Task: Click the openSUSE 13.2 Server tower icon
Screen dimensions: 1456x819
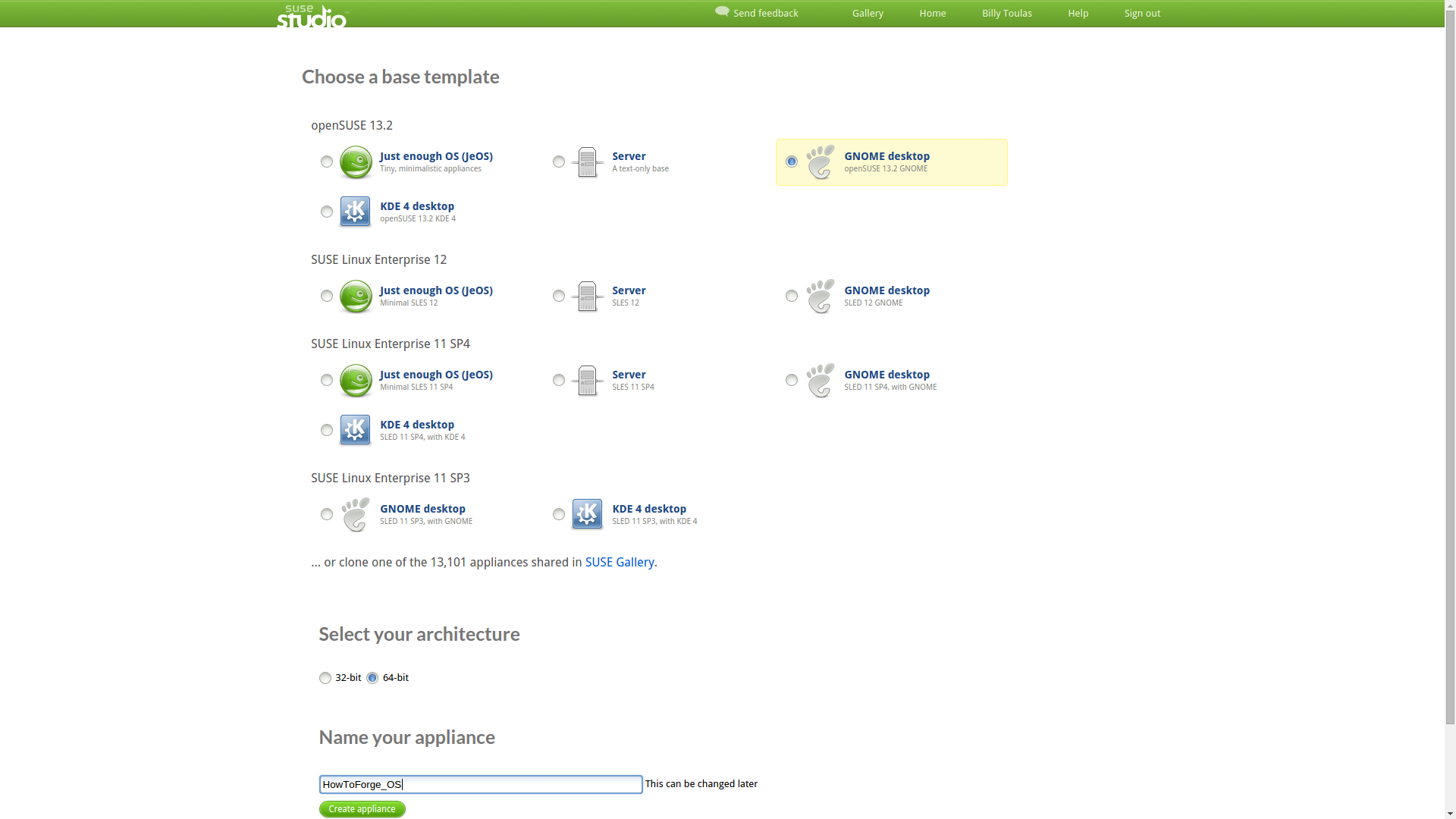Action: point(588,162)
